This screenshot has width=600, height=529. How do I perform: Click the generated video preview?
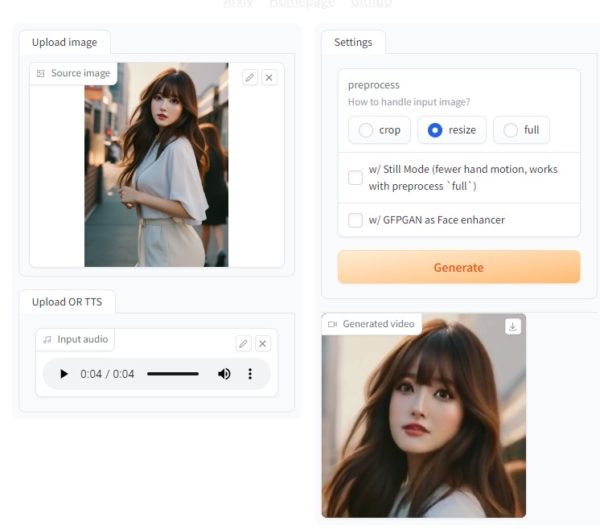423,420
